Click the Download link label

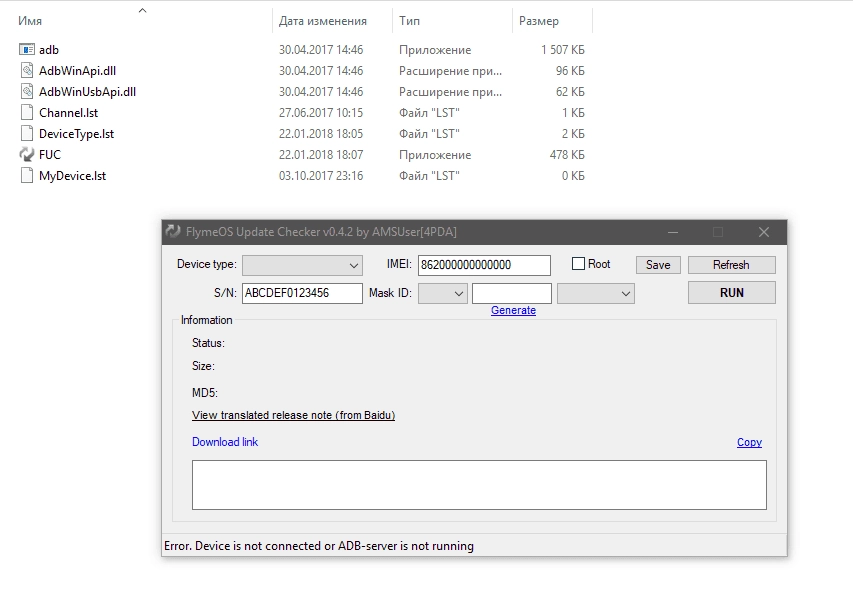pyautogui.click(x=225, y=442)
